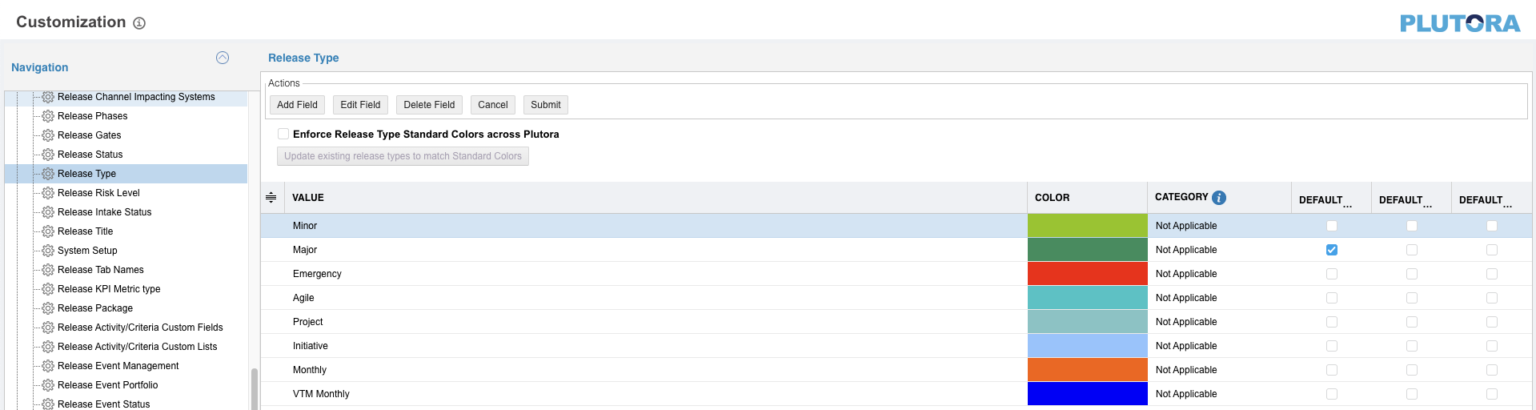The height and width of the screenshot is (410, 1536).
Task: Sort by the VALUE column header
Action: click(x=308, y=198)
